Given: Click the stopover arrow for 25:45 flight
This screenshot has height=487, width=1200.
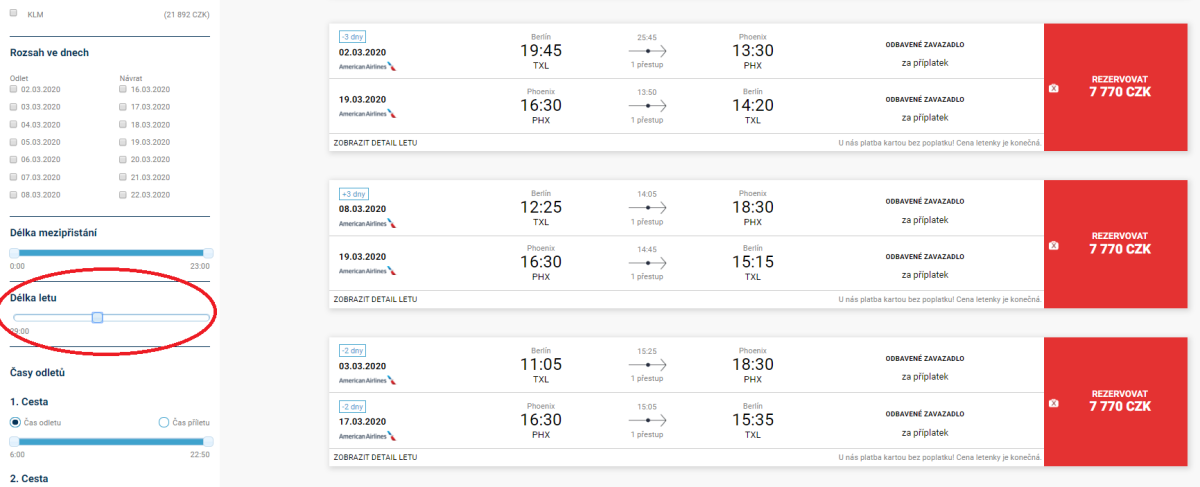Looking at the screenshot, I should point(647,50).
